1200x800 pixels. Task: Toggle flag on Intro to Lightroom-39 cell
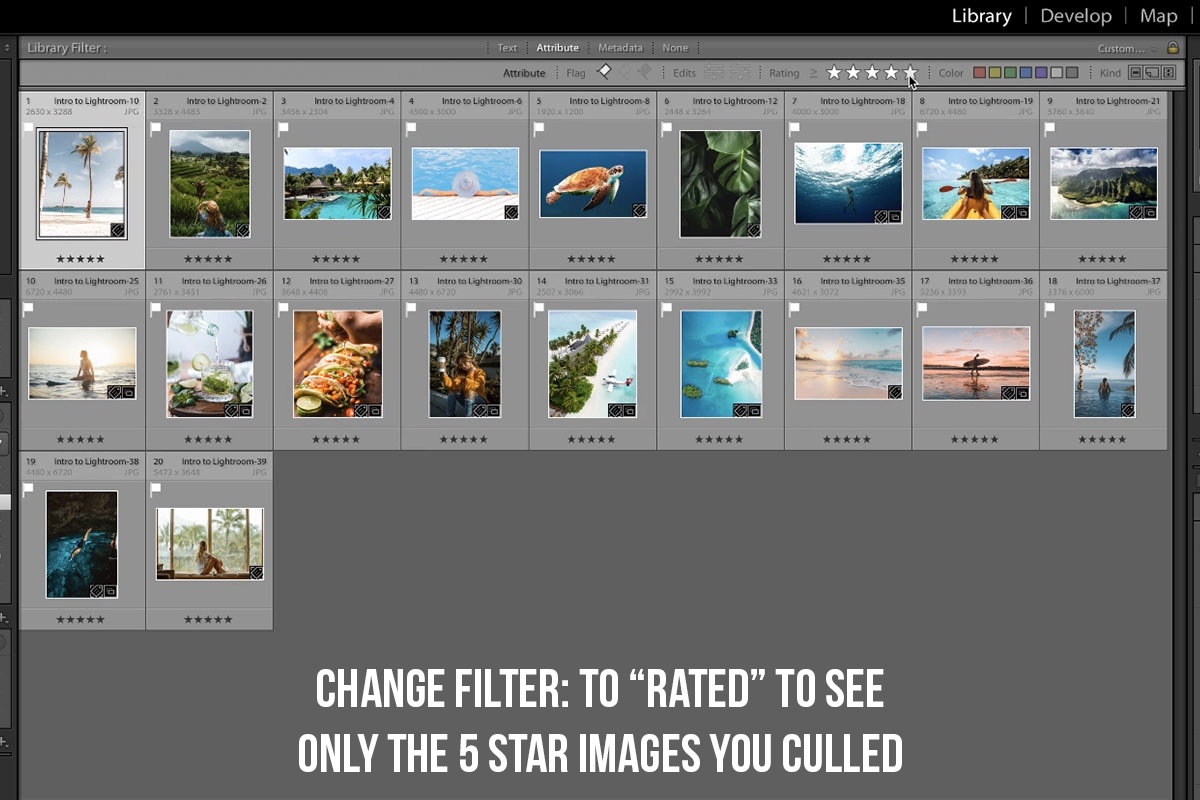pyautogui.click(x=155, y=489)
